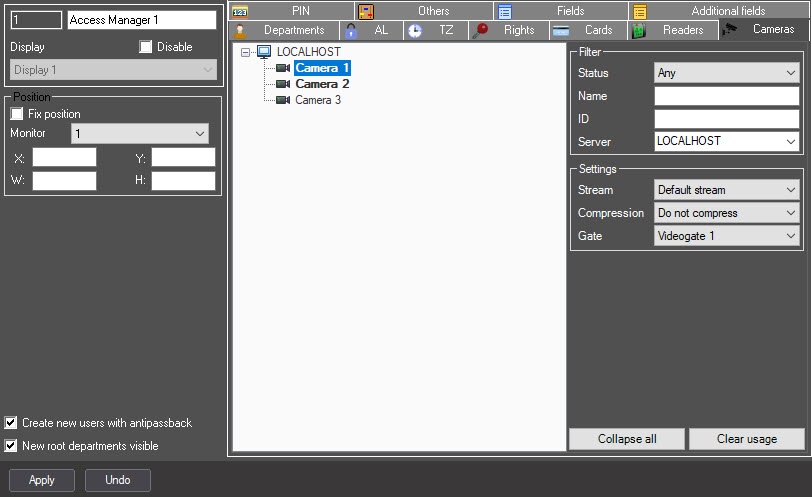Uncheck Create new users with antipassback
The image size is (812, 497).
pyautogui.click(x=10, y=422)
